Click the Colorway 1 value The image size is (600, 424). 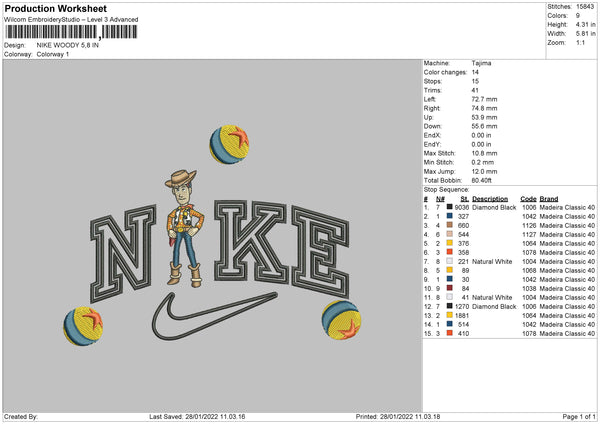53,54
